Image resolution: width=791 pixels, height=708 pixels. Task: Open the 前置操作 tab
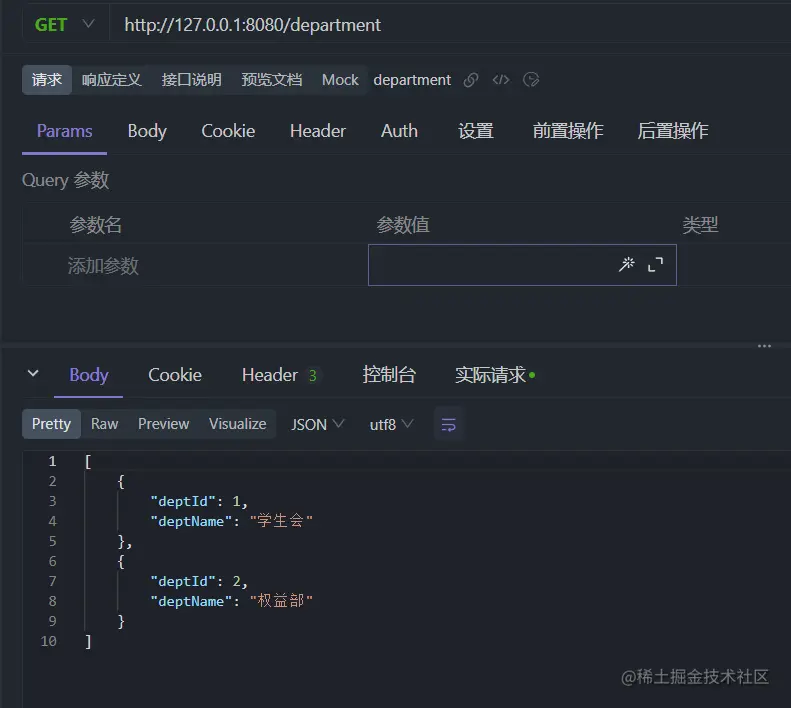568,131
